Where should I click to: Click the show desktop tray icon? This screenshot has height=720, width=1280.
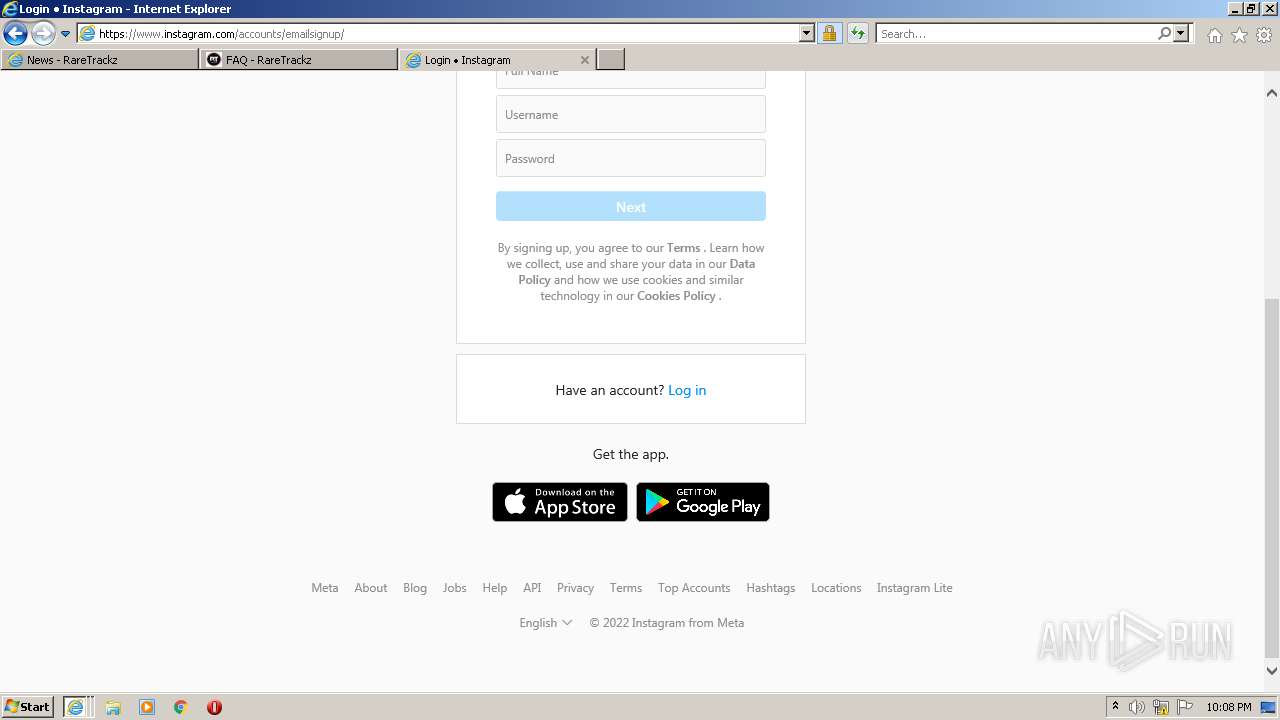pyautogui.click(x=1269, y=707)
